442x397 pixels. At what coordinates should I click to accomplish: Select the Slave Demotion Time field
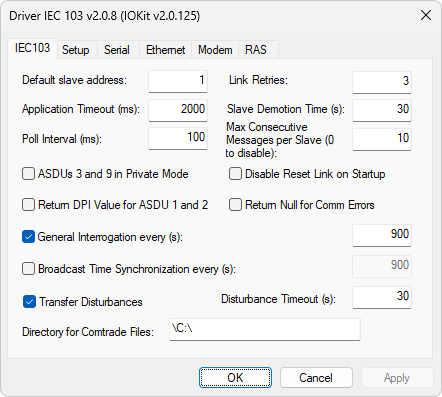pos(382,110)
